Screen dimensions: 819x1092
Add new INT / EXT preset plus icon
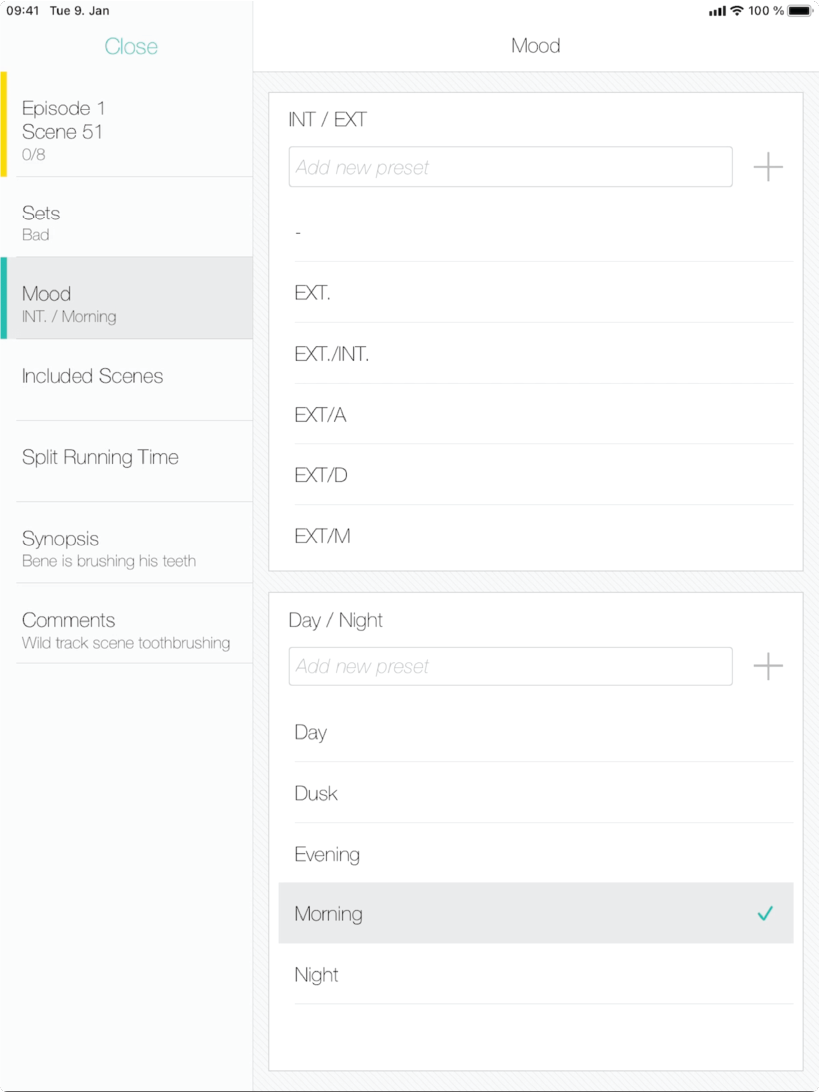768,167
